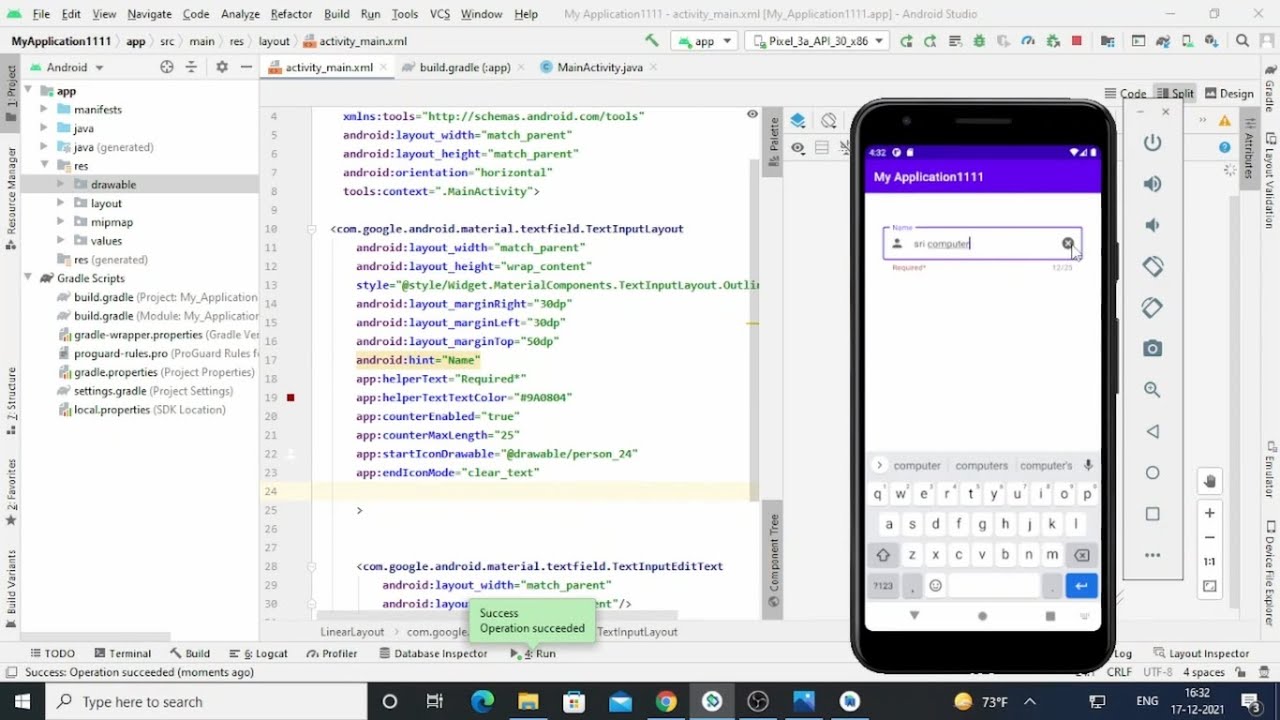Click the emulator Back triangle button

[1153, 431]
